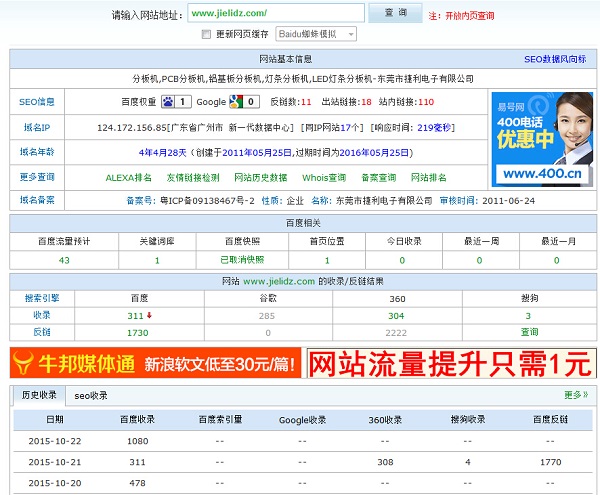The width and height of the screenshot is (600, 495).
Task: Switch to the seo收录 tab
Action: point(91,395)
